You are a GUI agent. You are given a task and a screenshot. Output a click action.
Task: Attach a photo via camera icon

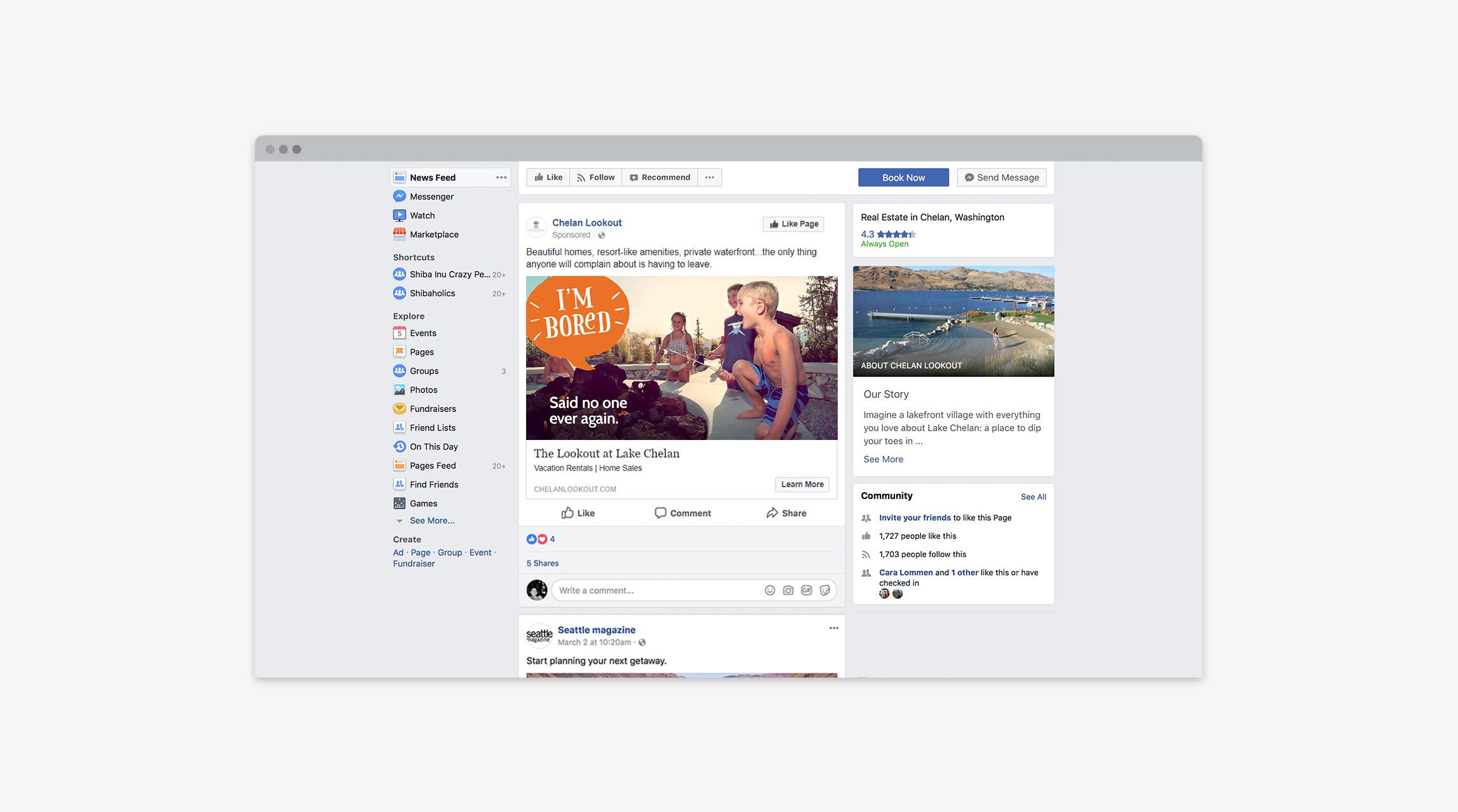[x=788, y=590]
